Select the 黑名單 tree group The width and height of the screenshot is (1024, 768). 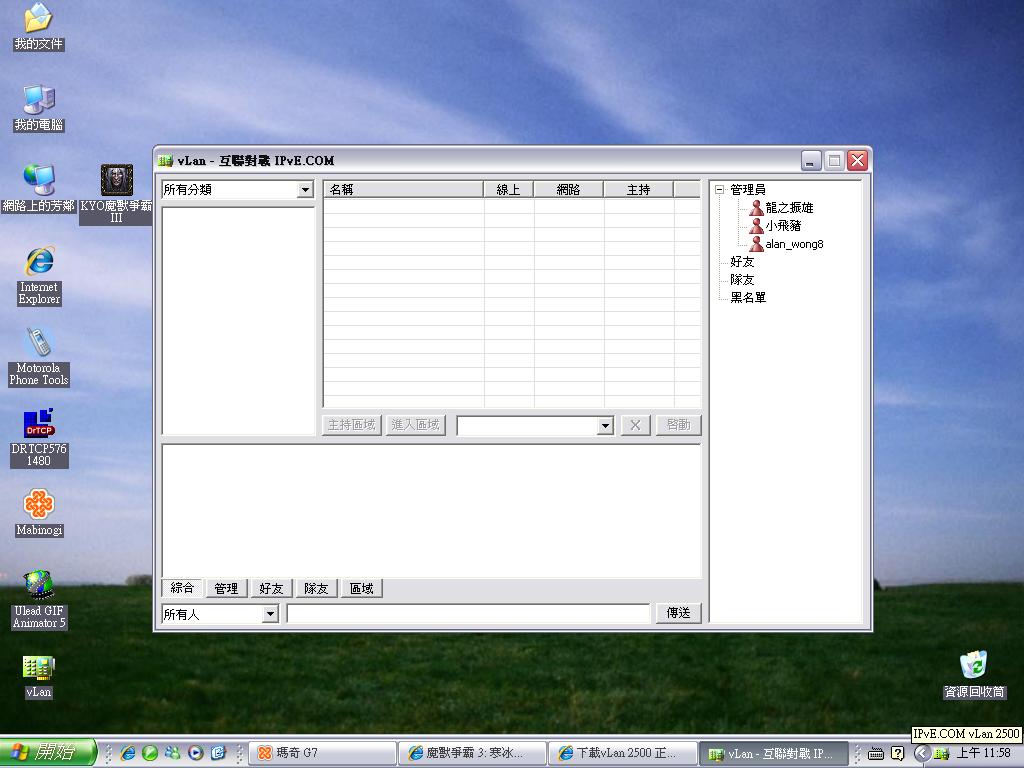click(748, 298)
